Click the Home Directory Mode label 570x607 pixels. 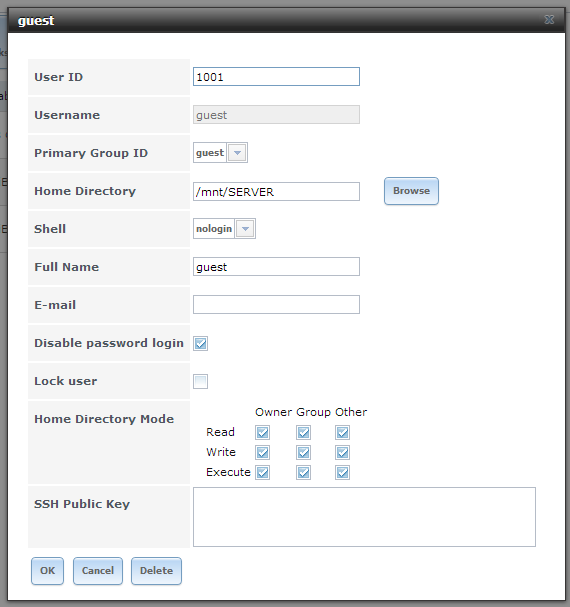tap(104, 419)
